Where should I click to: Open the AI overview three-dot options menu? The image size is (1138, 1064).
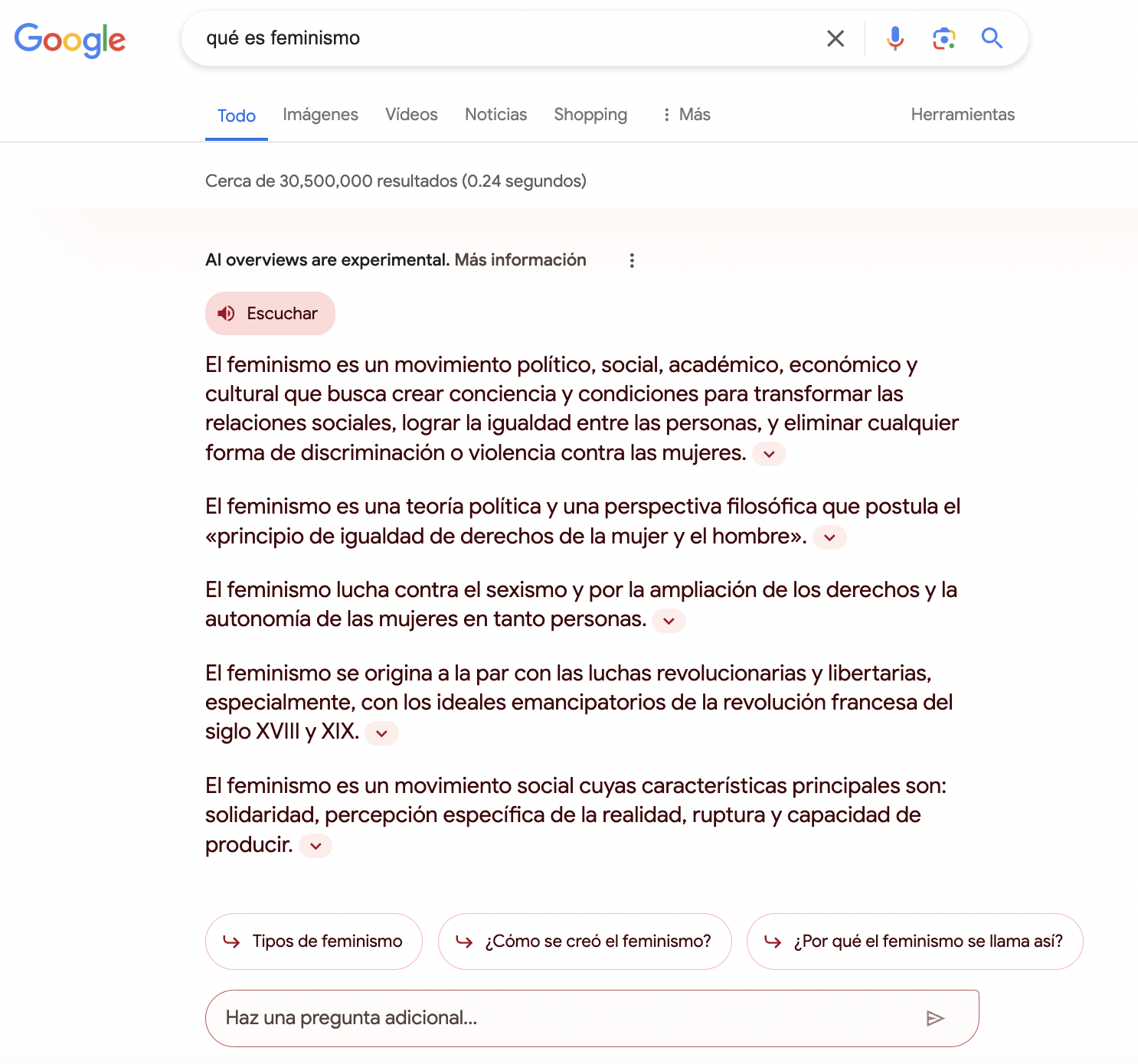click(x=632, y=261)
